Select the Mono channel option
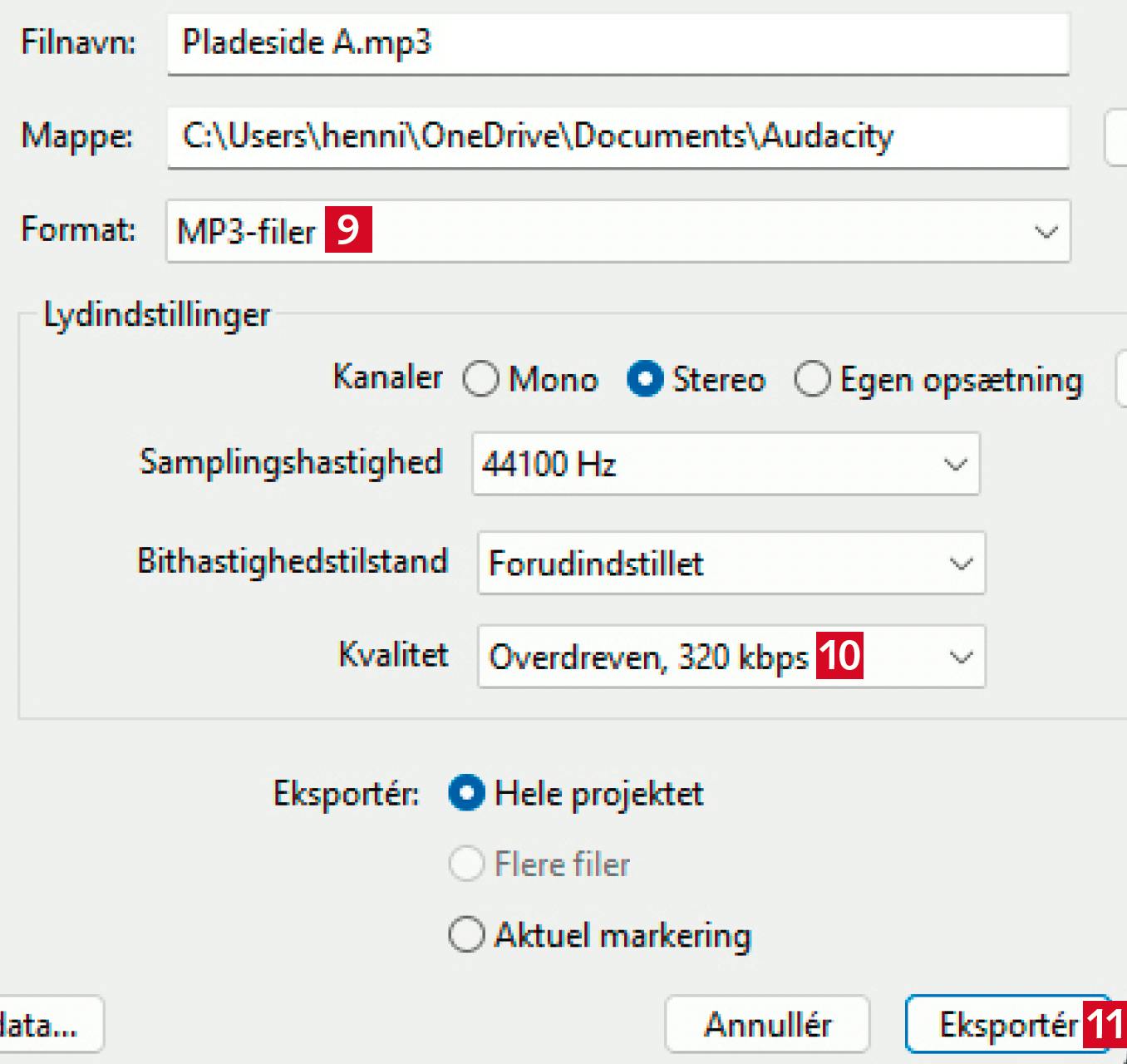This screenshot has width=1127, height=1064. click(481, 379)
